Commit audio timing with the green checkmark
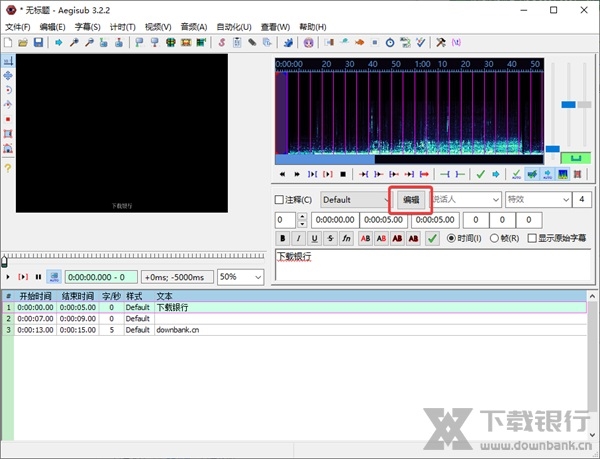 tap(481, 174)
